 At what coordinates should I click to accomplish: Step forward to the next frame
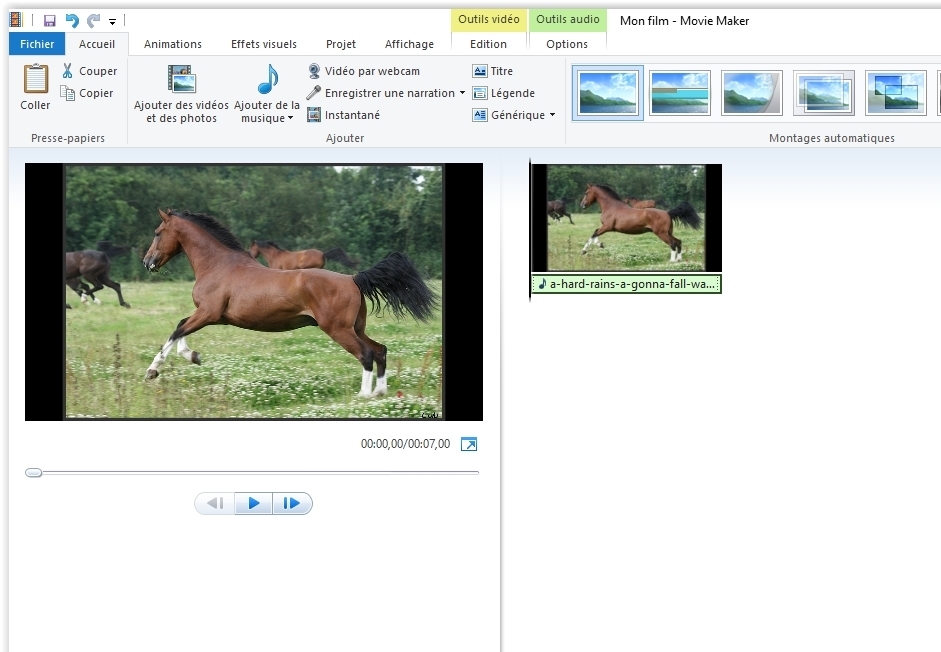292,503
